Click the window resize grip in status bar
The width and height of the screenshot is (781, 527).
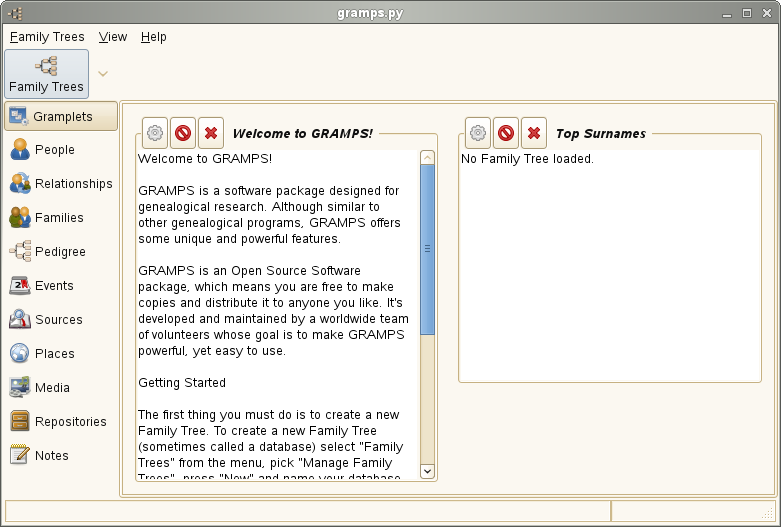767,513
